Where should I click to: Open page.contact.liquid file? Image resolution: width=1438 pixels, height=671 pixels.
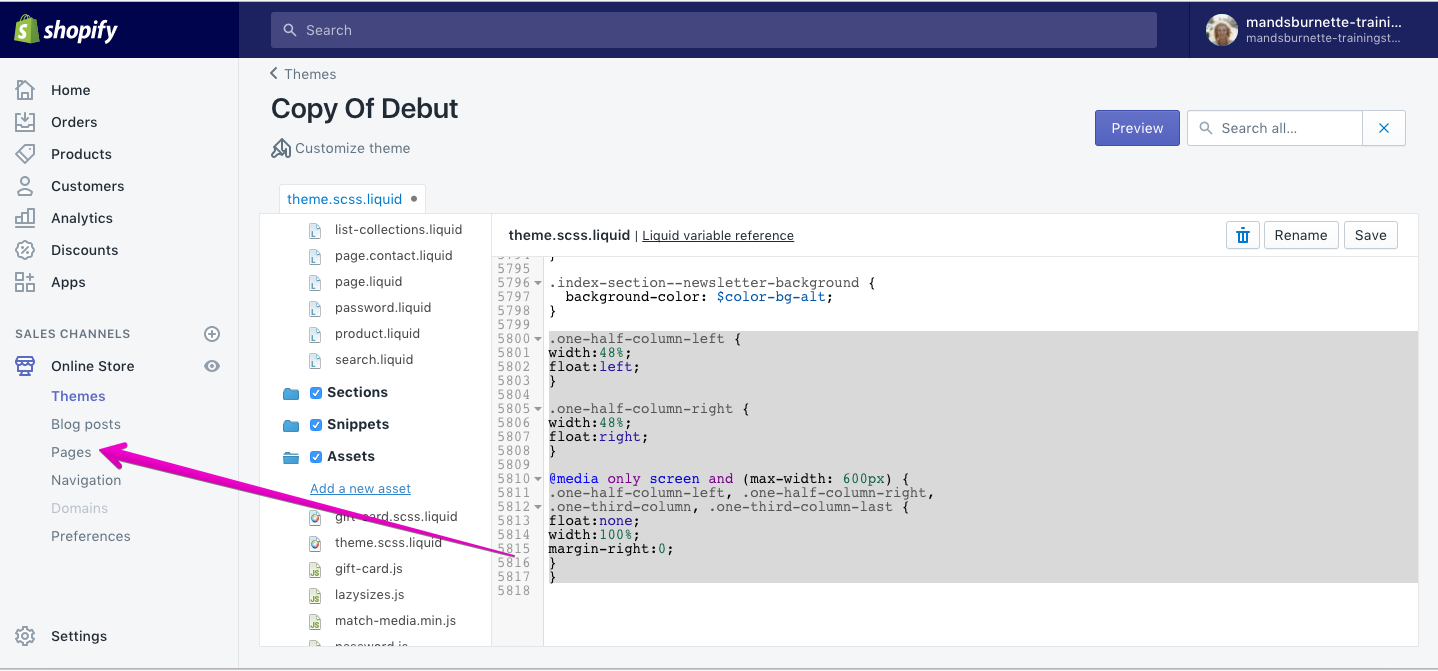coord(394,256)
